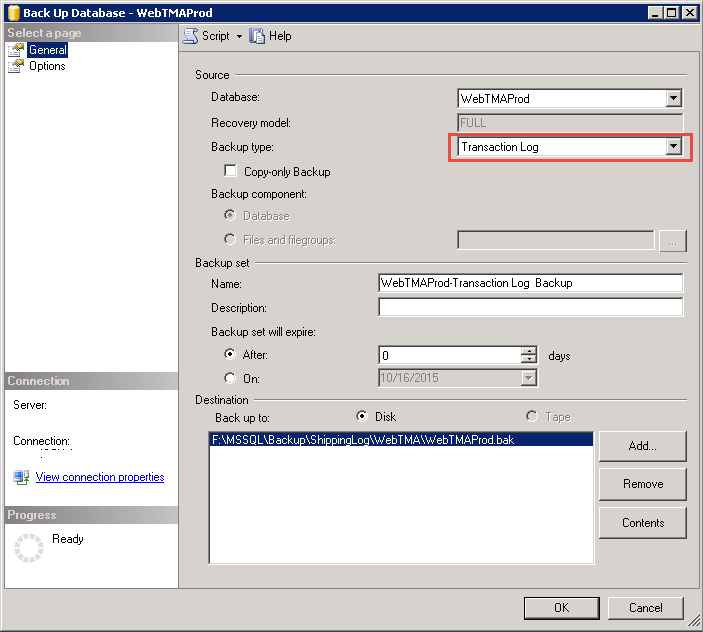Screen dimensions: 703x632
Task: Select the After expiration radio button
Action: coord(230,354)
